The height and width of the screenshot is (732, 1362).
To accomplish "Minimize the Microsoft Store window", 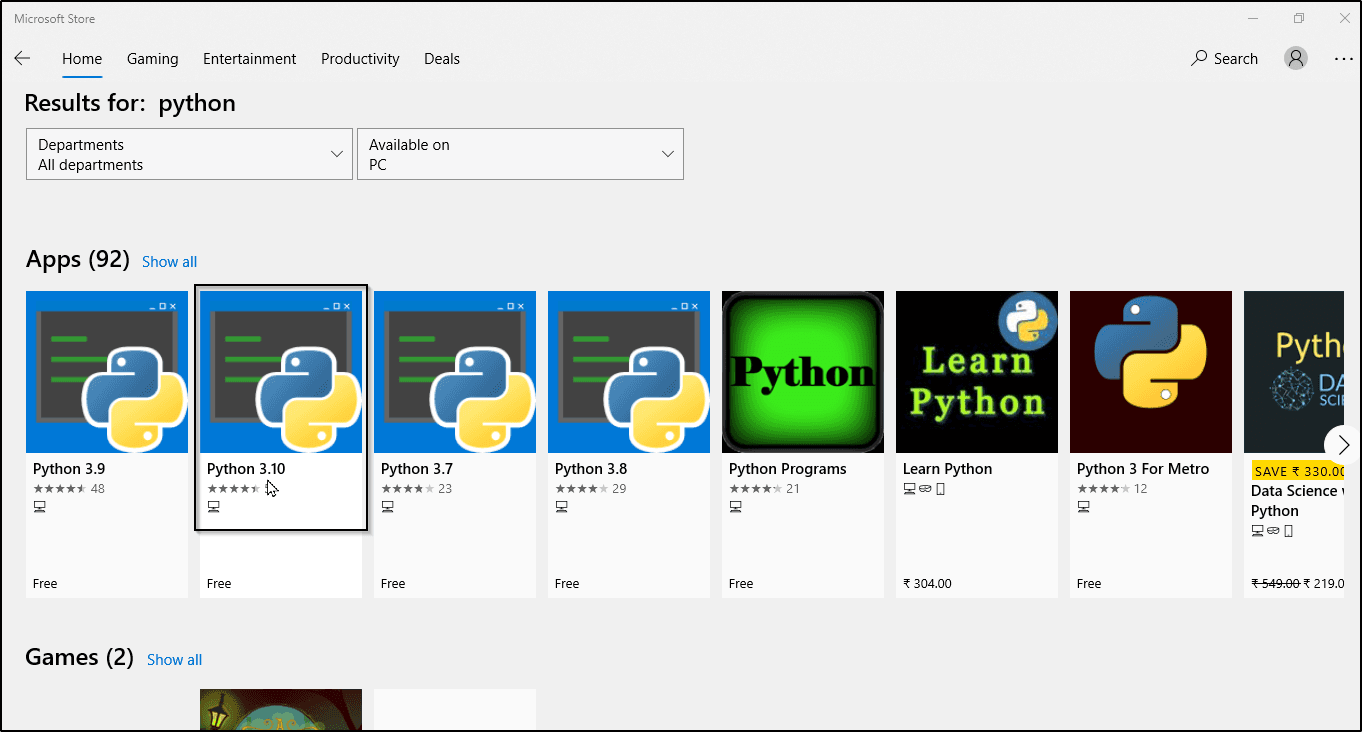I will tap(1253, 18).
